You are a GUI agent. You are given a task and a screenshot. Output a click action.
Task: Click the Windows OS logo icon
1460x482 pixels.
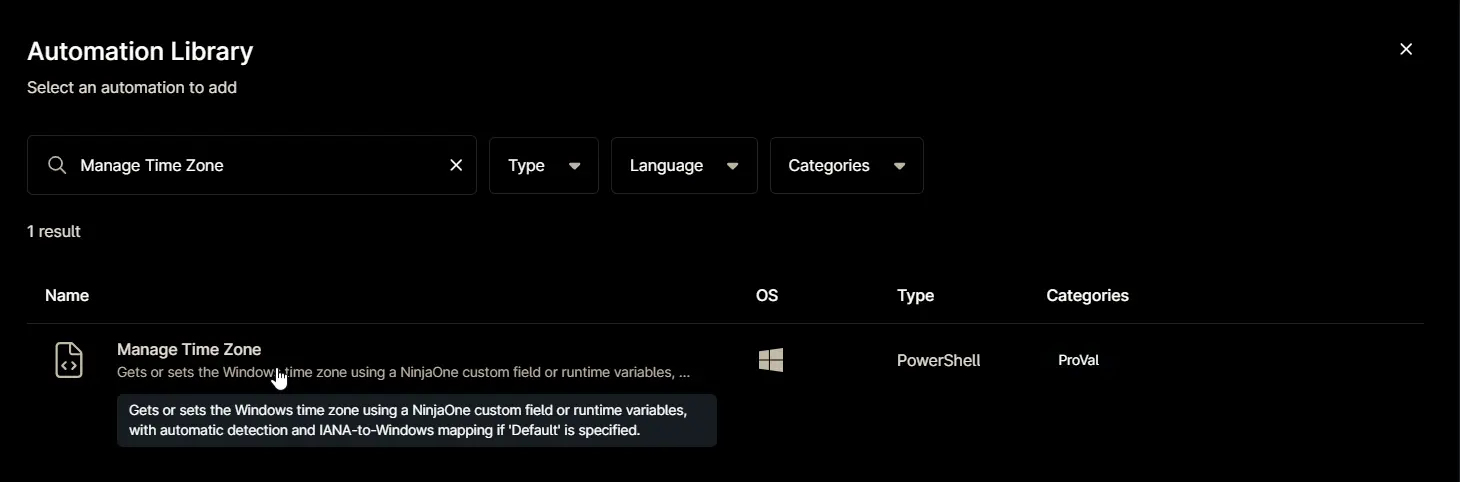[771, 360]
